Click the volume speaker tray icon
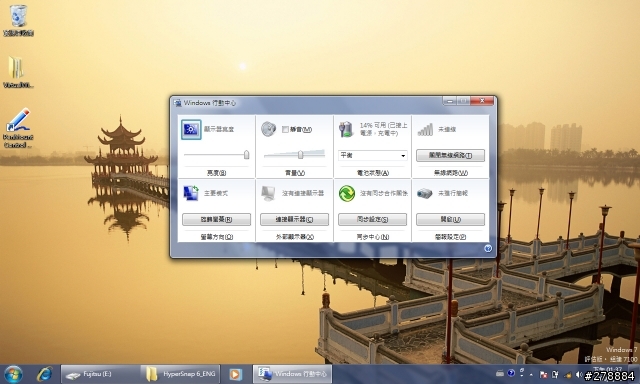This screenshot has height=384, width=640. (579, 374)
